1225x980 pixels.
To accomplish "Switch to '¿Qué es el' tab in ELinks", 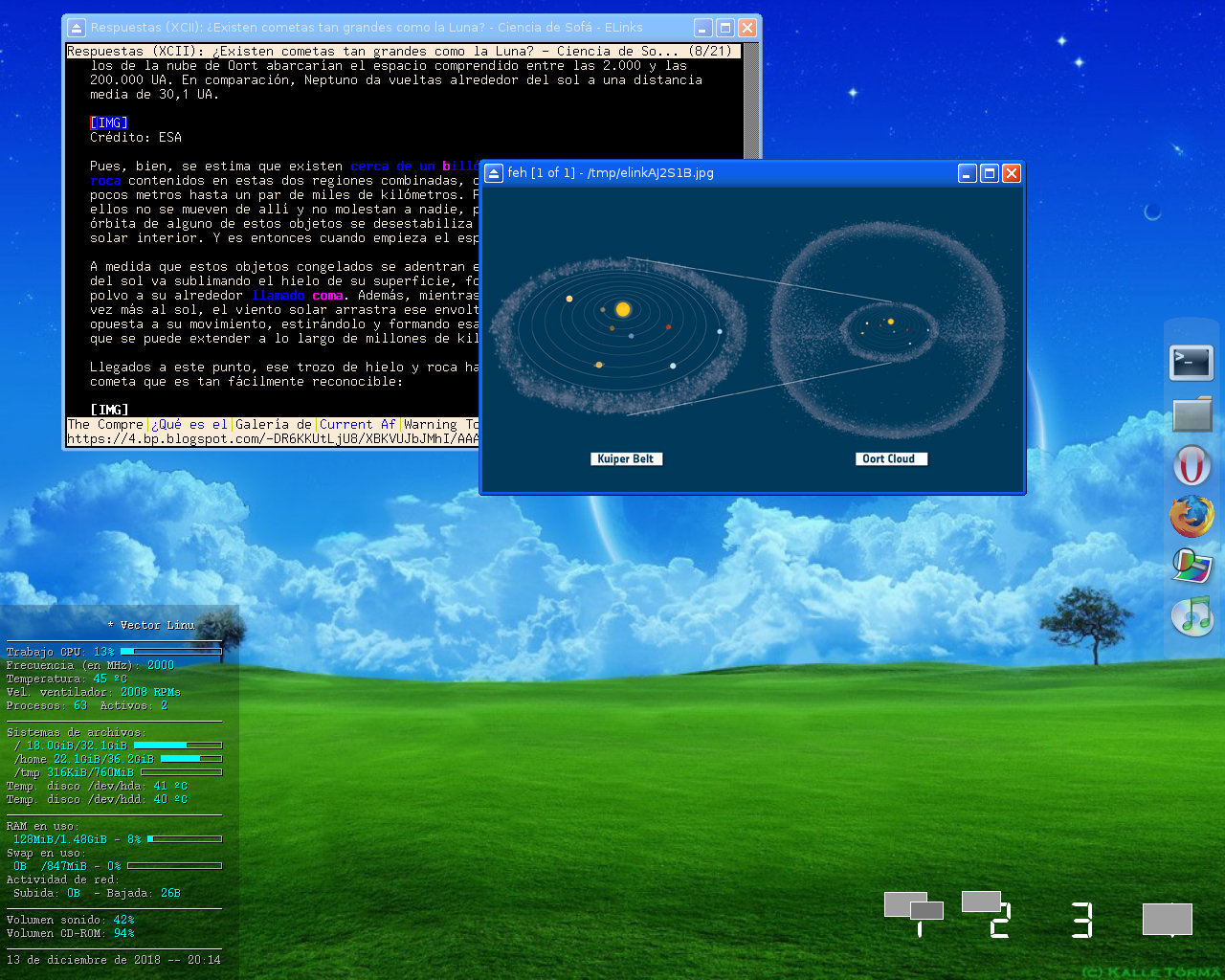I will [x=189, y=425].
